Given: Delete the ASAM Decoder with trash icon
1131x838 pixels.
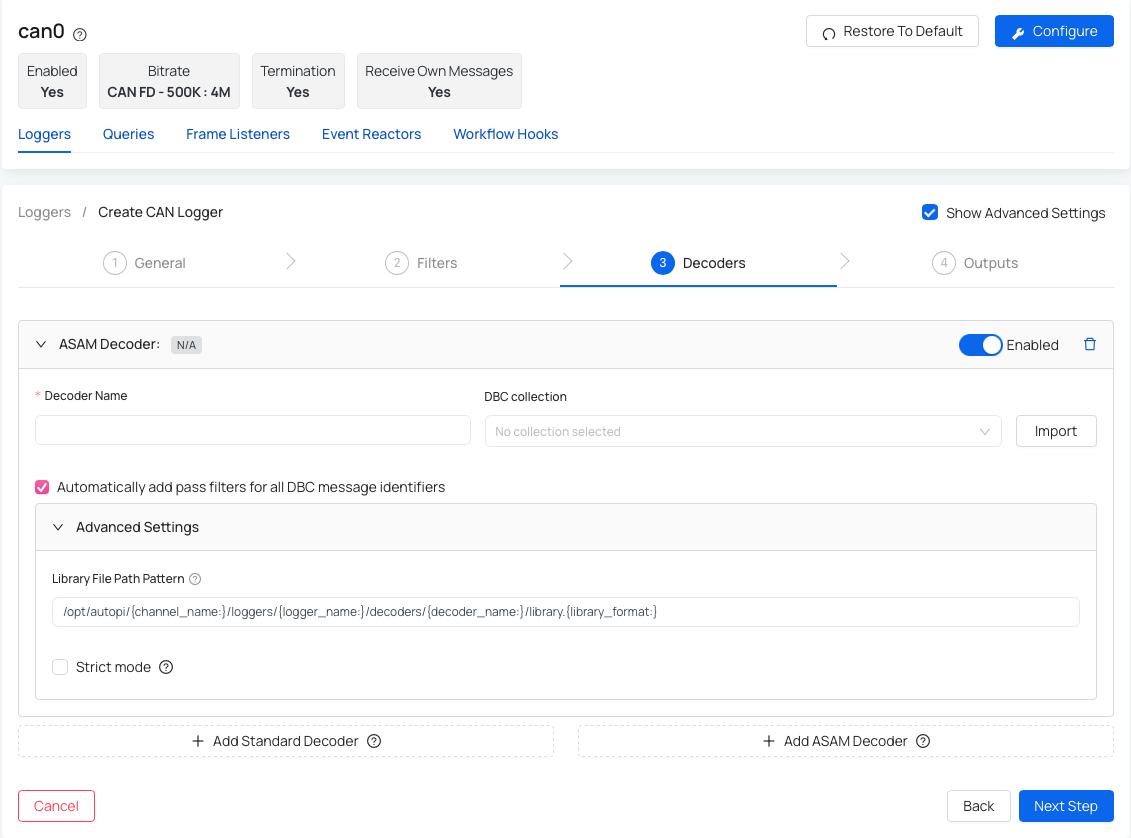Looking at the screenshot, I should coord(1090,344).
